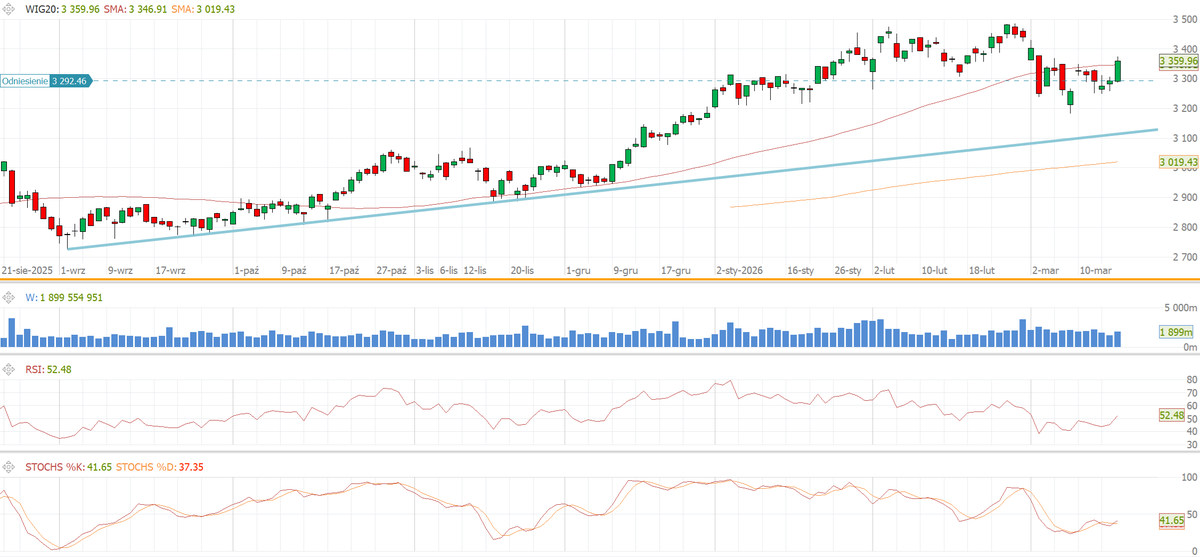This screenshot has width=1200, height=557.
Task: Click the 100 level on the stochastic axis
Action: coord(1190,478)
